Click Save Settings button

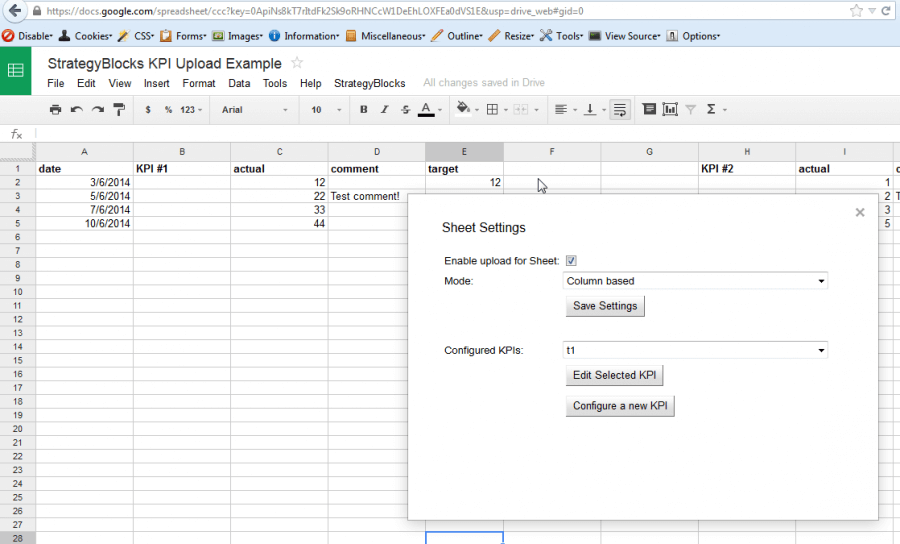[605, 306]
